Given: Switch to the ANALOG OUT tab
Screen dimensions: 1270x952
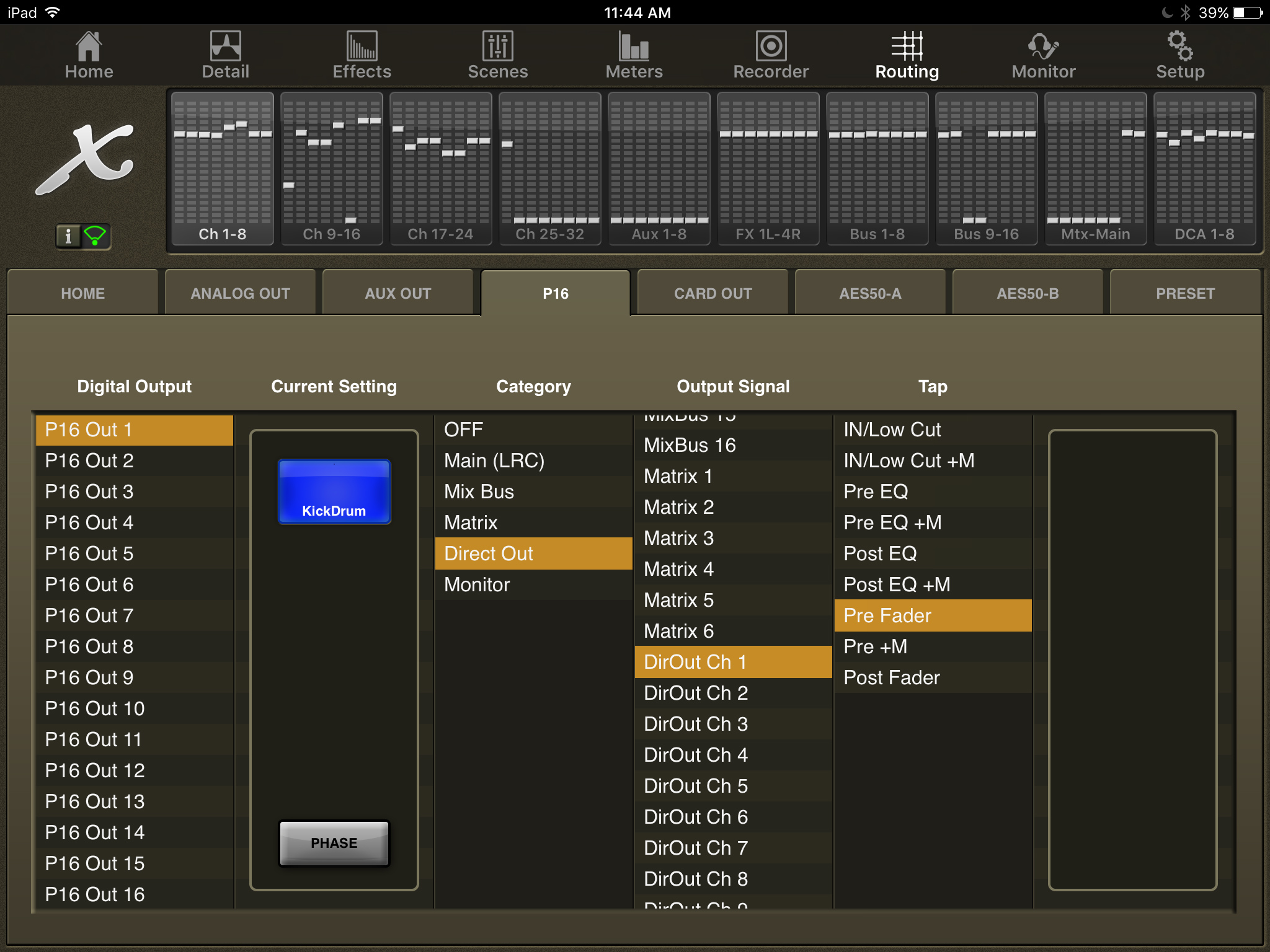Looking at the screenshot, I should coord(240,293).
